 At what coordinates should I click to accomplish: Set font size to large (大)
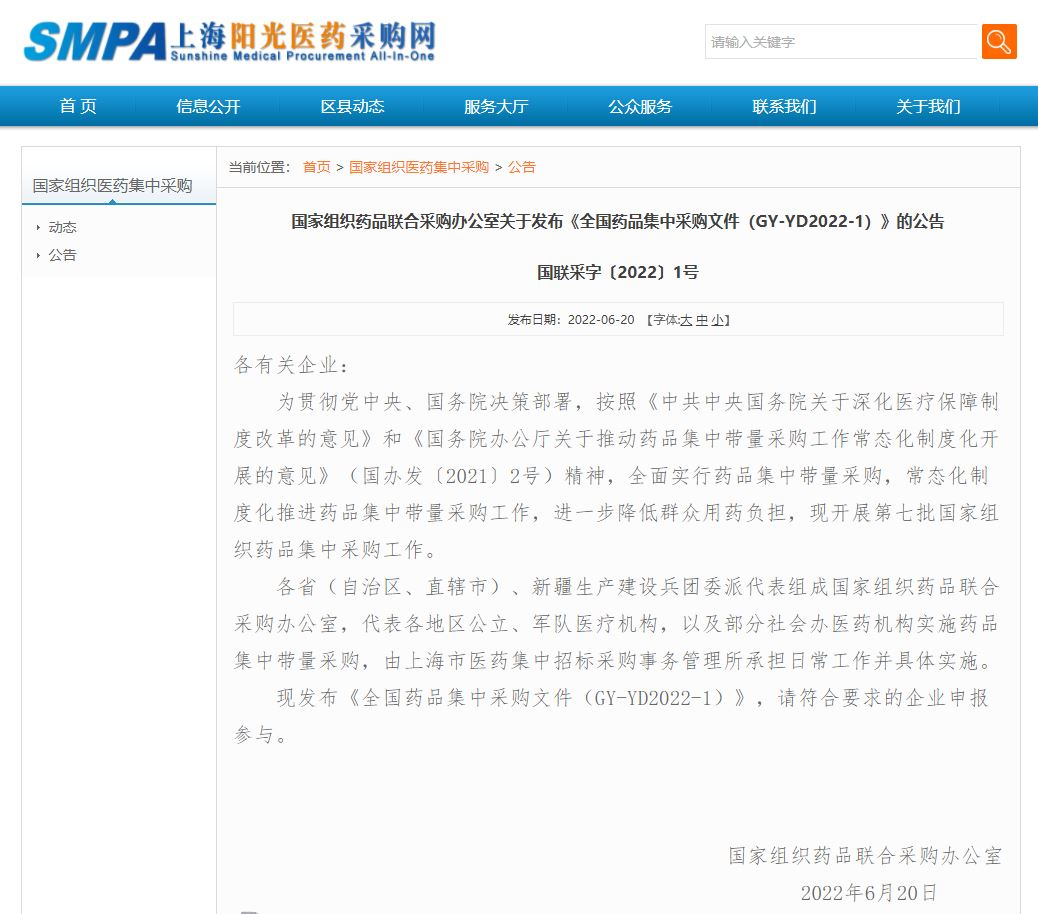[686, 320]
